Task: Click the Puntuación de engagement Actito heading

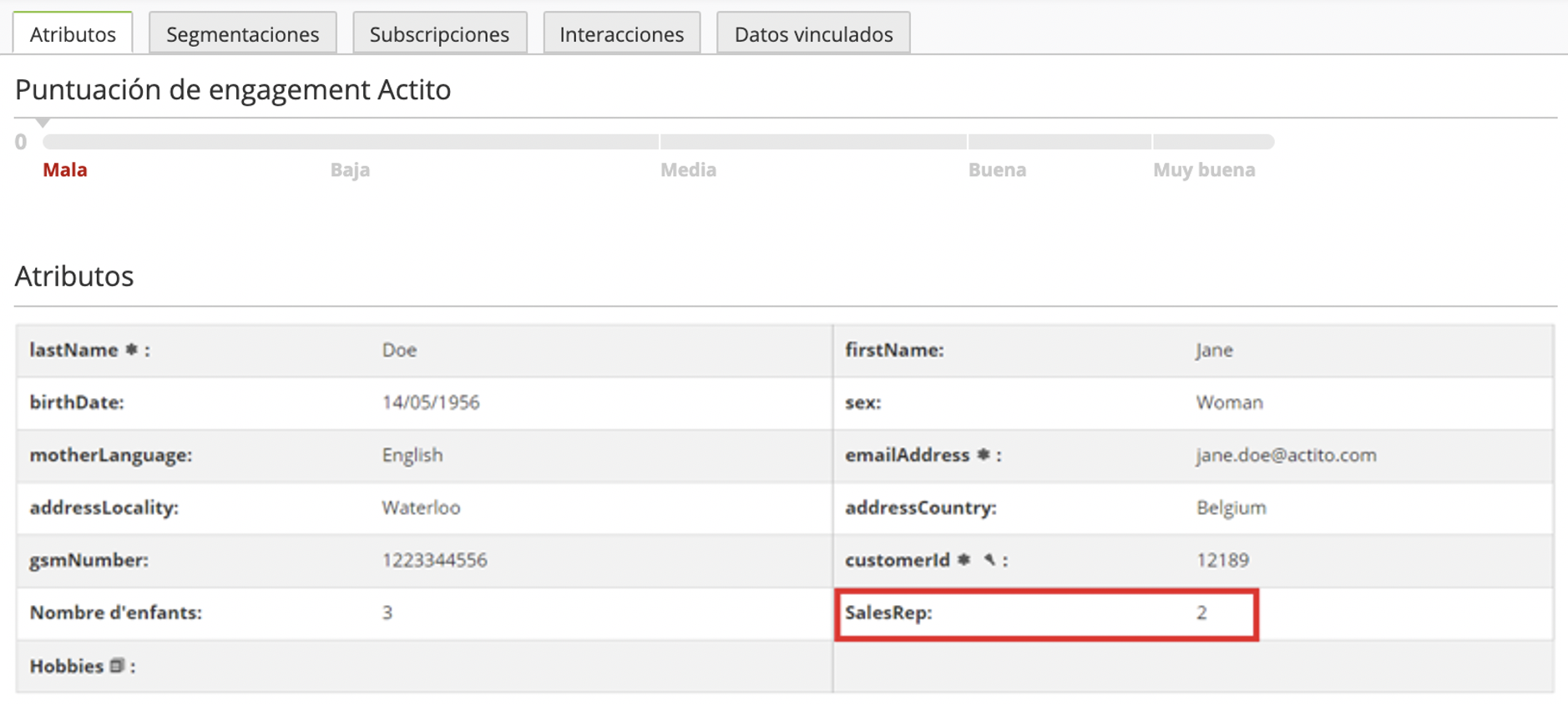Action: coord(233,89)
